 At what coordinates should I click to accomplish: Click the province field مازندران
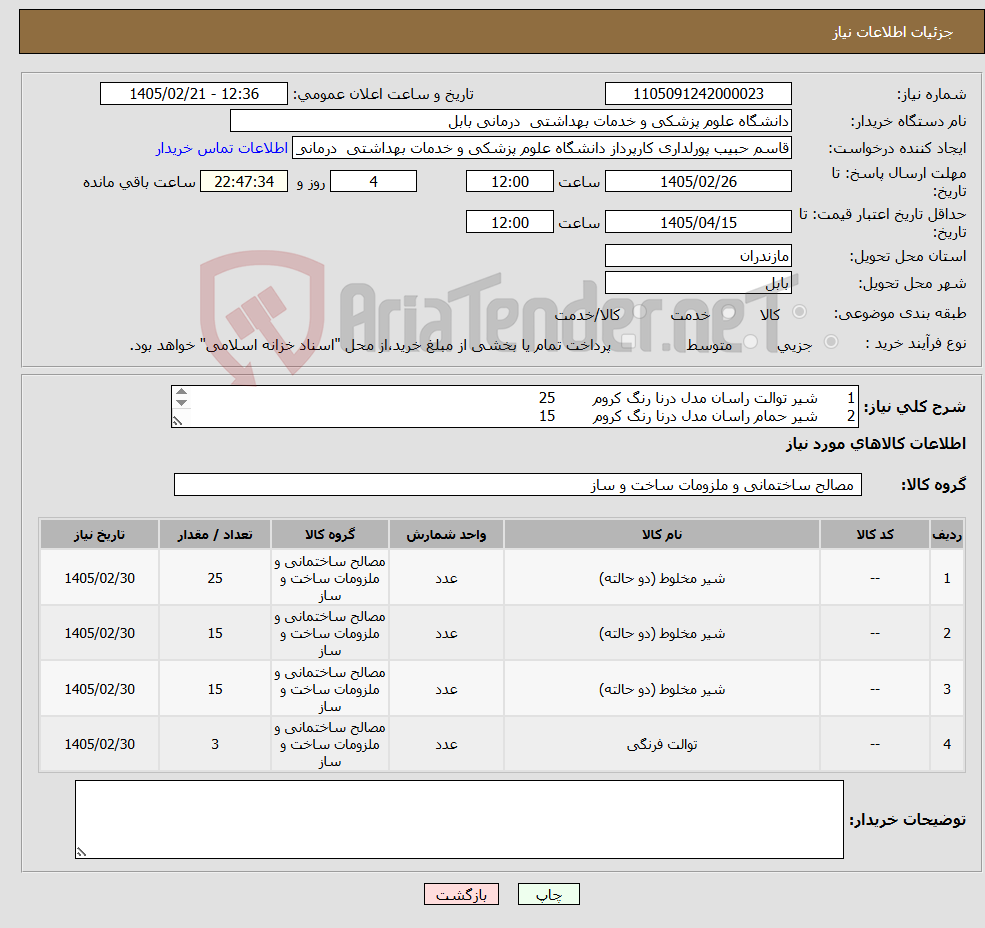698,256
